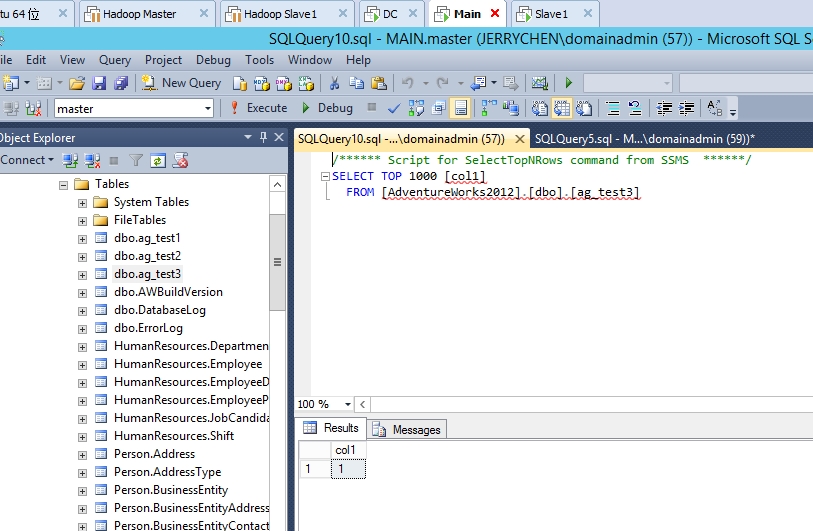
Task: Open master database dropdown
Action: pyautogui.click(x=207, y=109)
